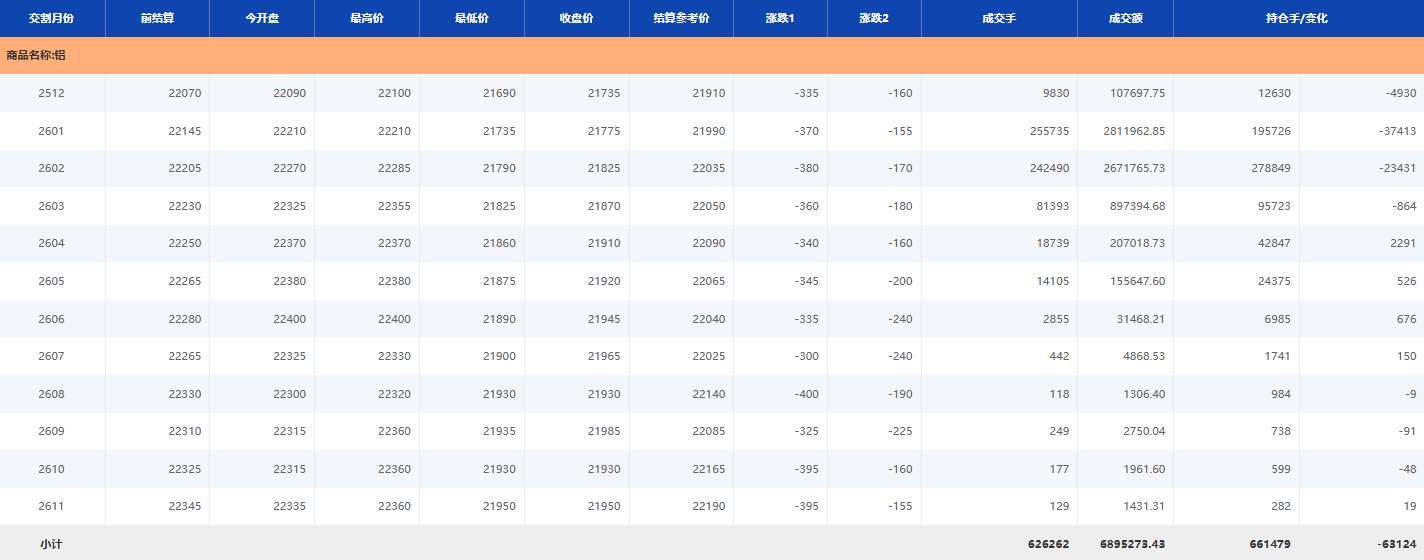This screenshot has width=1424, height=560.
Task: Select the 最低价 column header
Action: click(472, 19)
